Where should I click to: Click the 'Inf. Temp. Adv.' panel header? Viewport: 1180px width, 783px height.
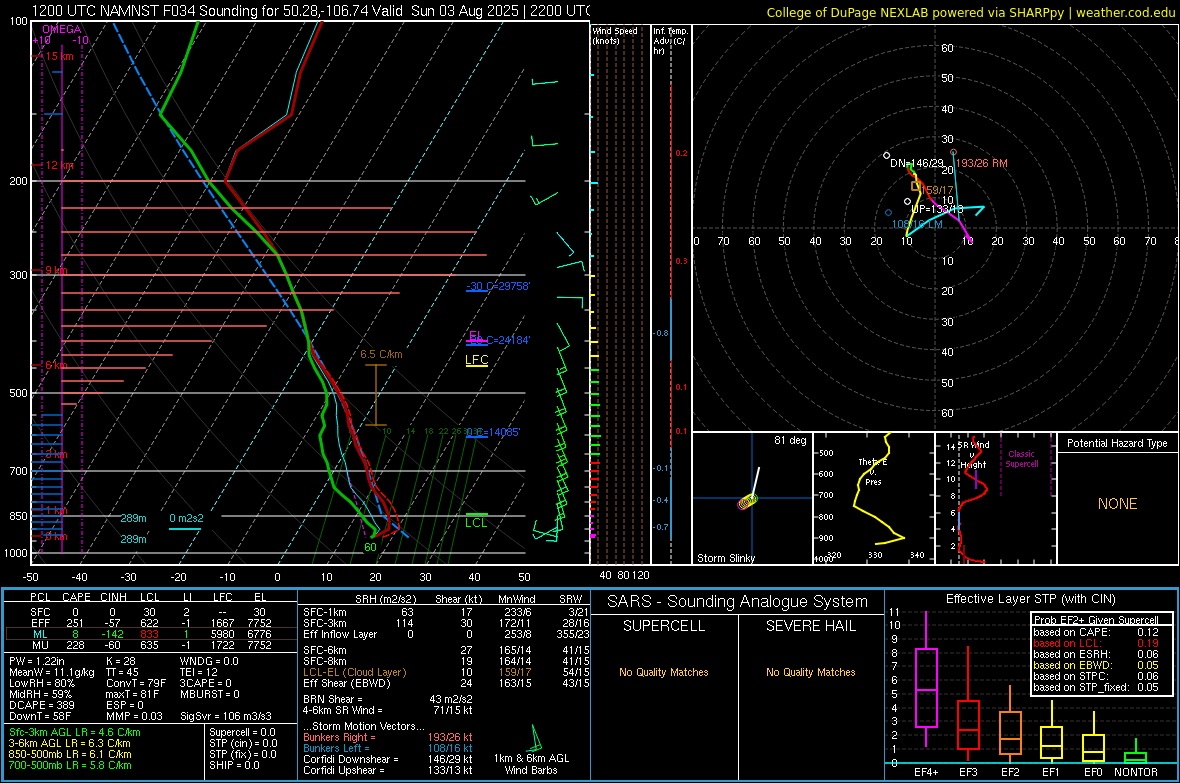coord(669,41)
